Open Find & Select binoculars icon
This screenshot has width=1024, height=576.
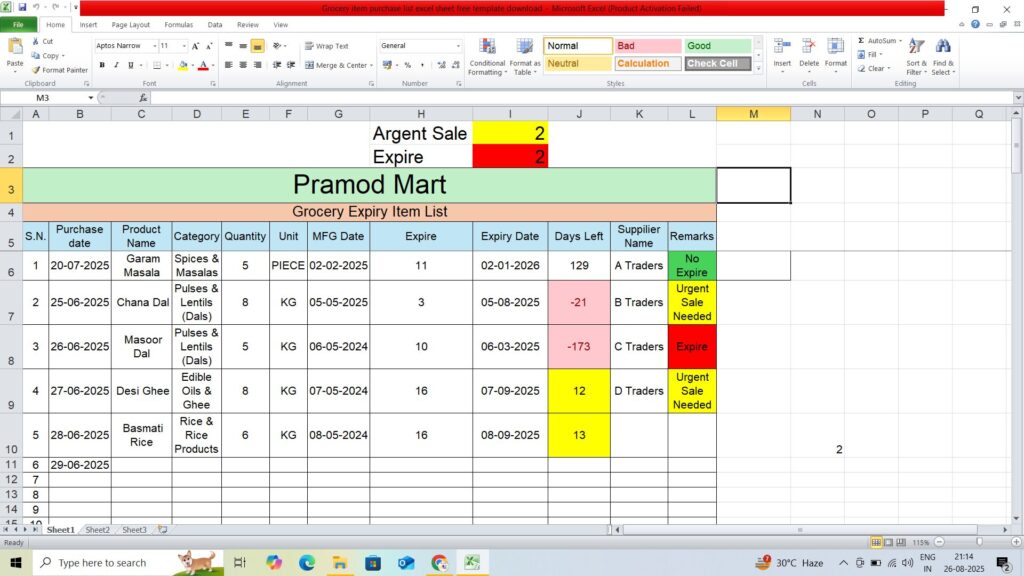pyautogui.click(x=943, y=47)
